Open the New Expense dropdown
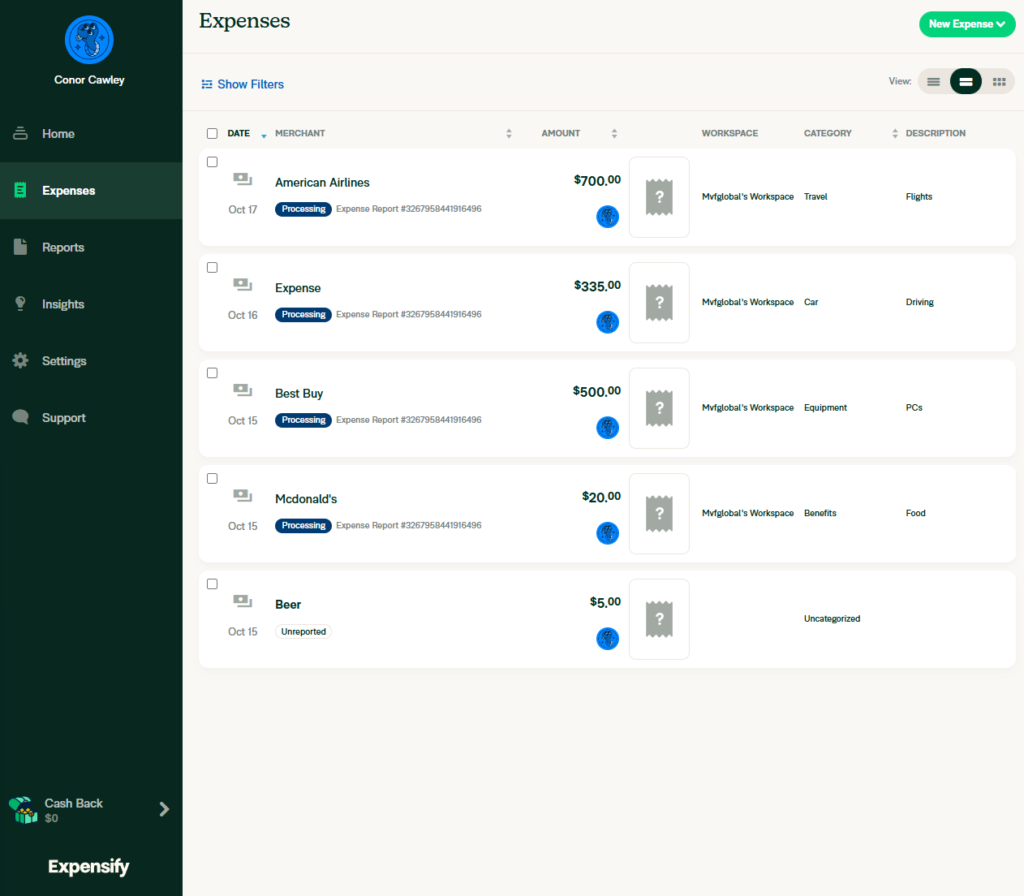This screenshot has height=896, width=1024. (966, 23)
